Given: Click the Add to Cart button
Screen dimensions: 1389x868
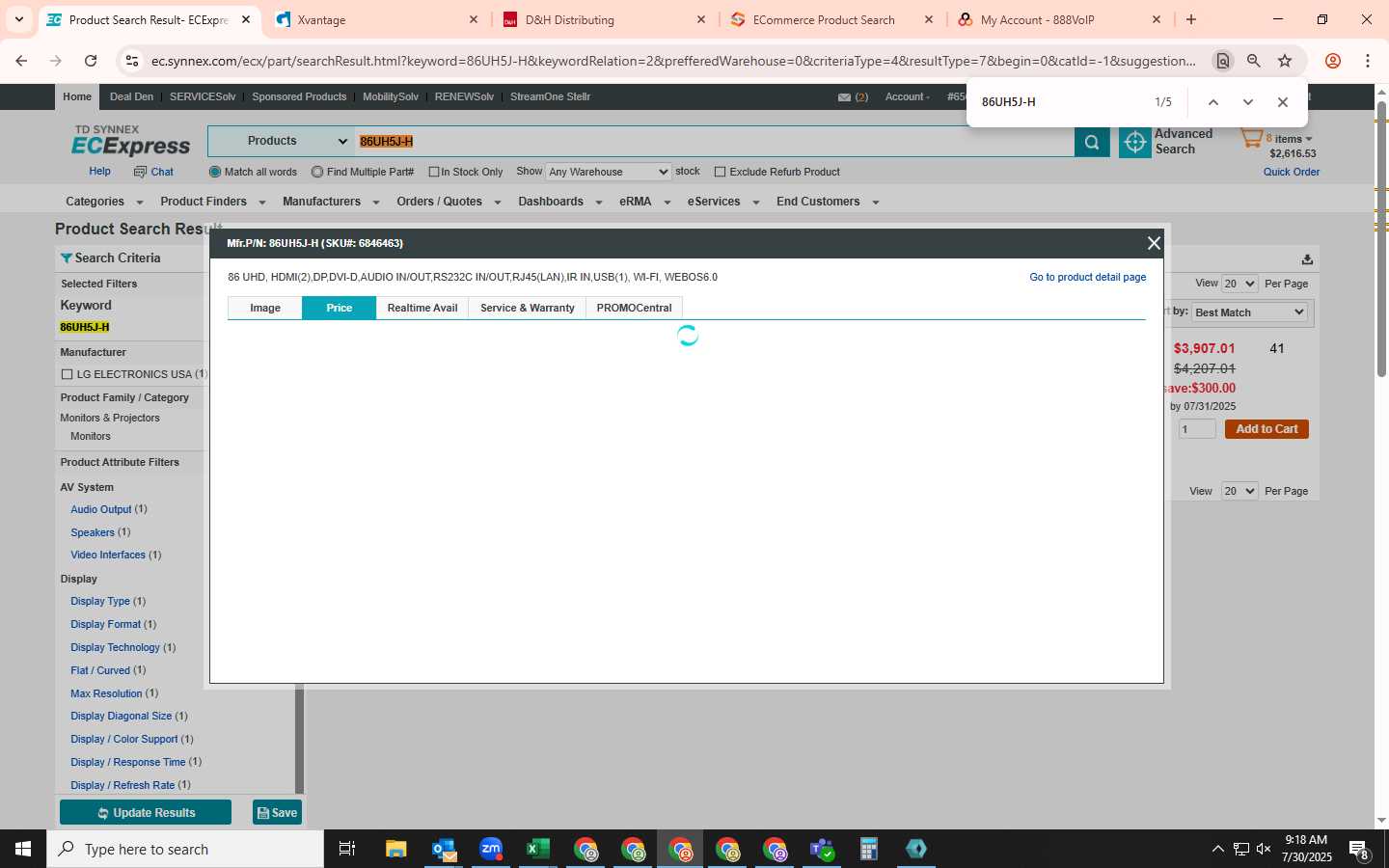Looking at the screenshot, I should tap(1266, 429).
